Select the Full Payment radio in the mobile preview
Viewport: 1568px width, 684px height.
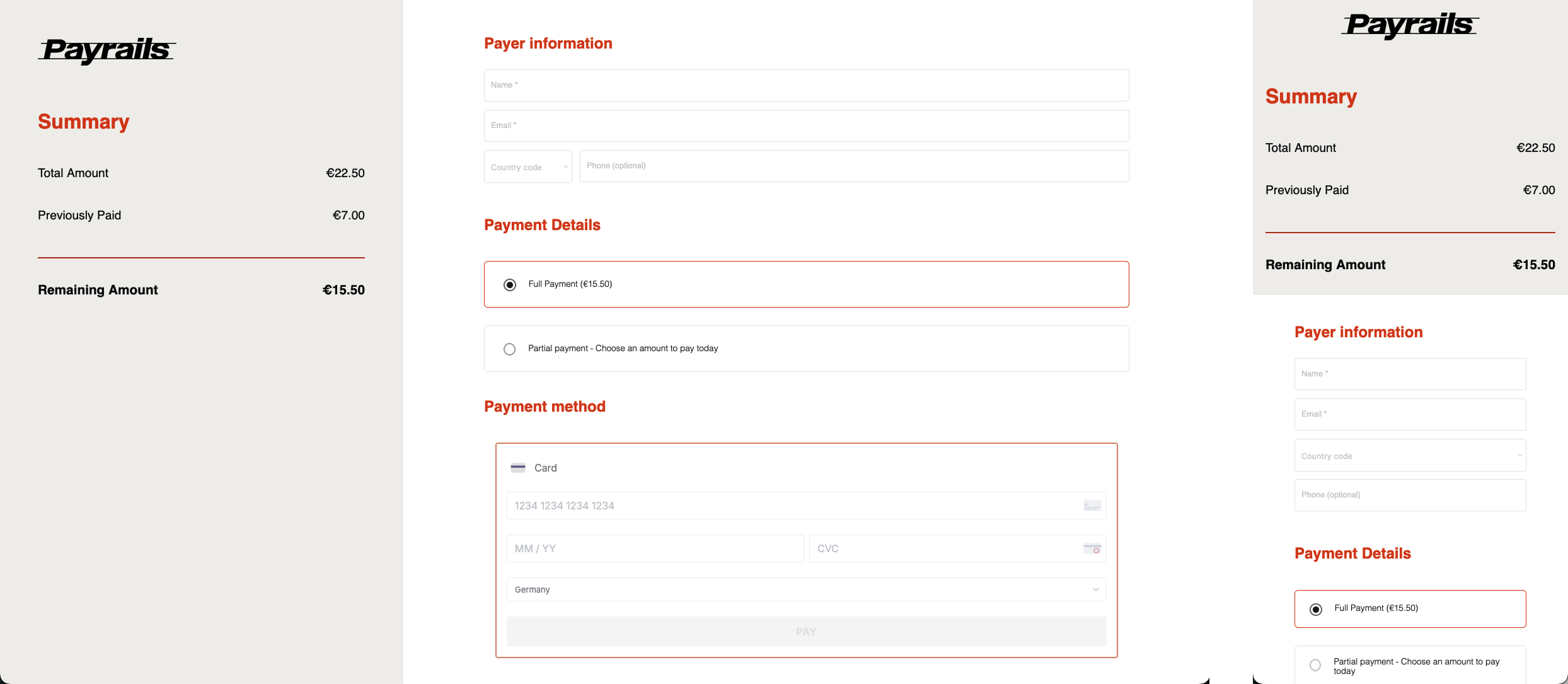click(1316, 610)
